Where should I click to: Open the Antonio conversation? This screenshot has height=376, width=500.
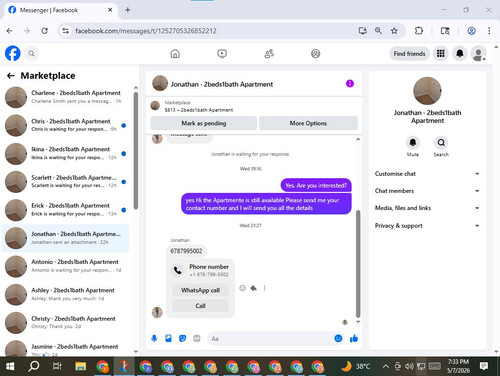(x=65, y=266)
